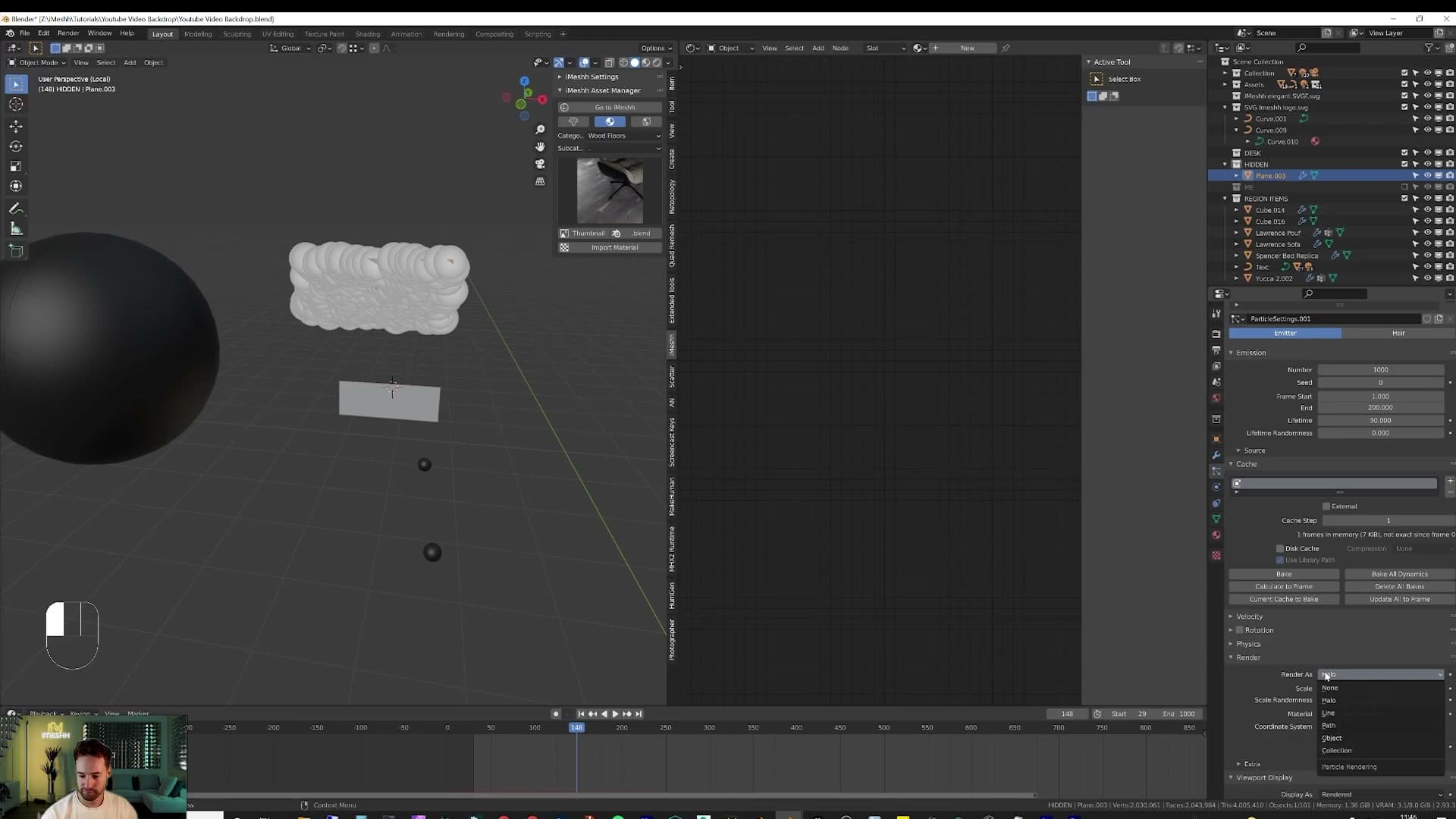Uncheck the DESK collection exclude checkbox
The width and height of the screenshot is (1456, 819).
pyautogui.click(x=1404, y=153)
